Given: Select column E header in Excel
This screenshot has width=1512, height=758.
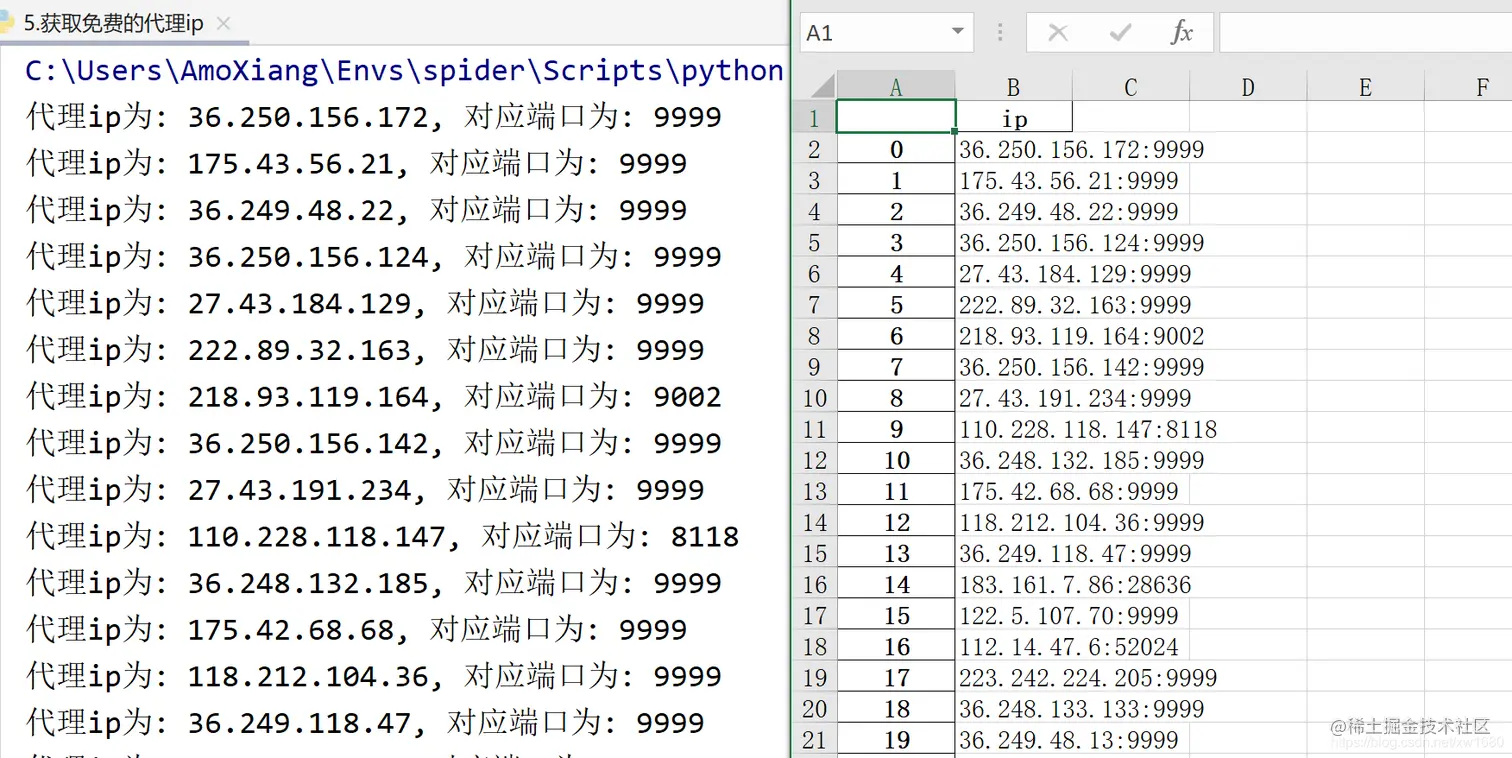Looking at the screenshot, I should click(1365, 87).
